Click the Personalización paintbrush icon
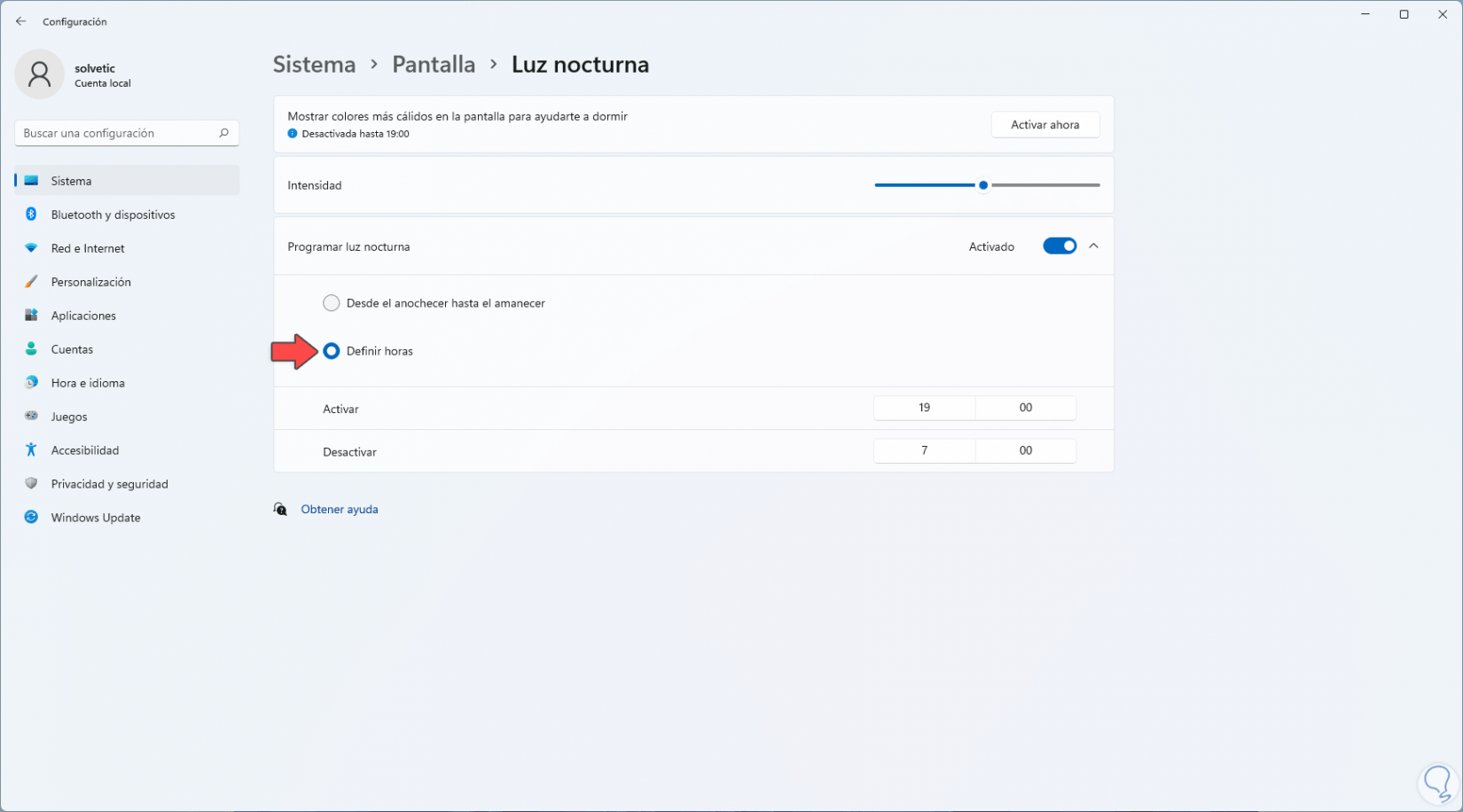1463x812 pixels. (31, 282)
